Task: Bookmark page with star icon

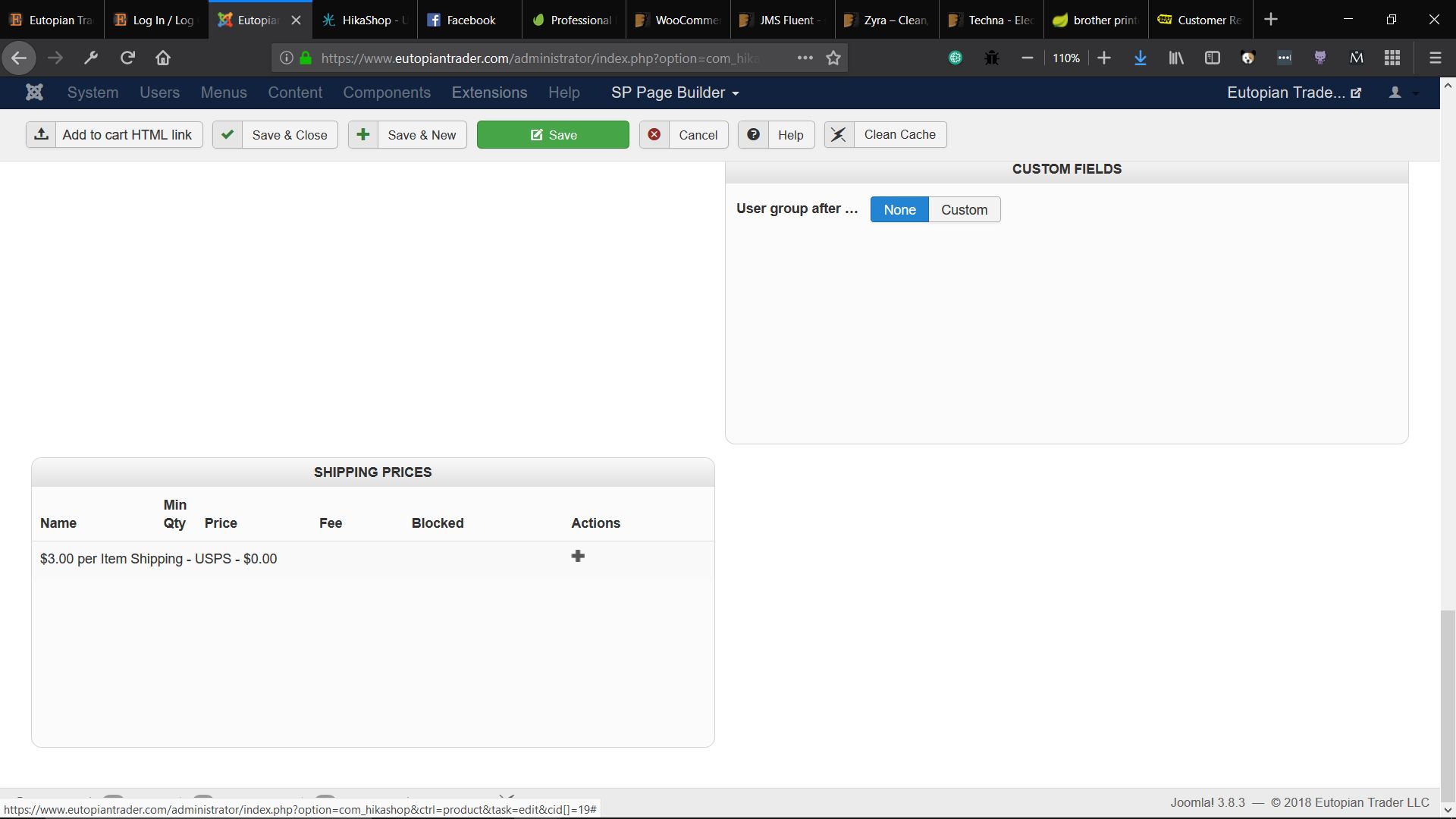Action: point(833,58)
